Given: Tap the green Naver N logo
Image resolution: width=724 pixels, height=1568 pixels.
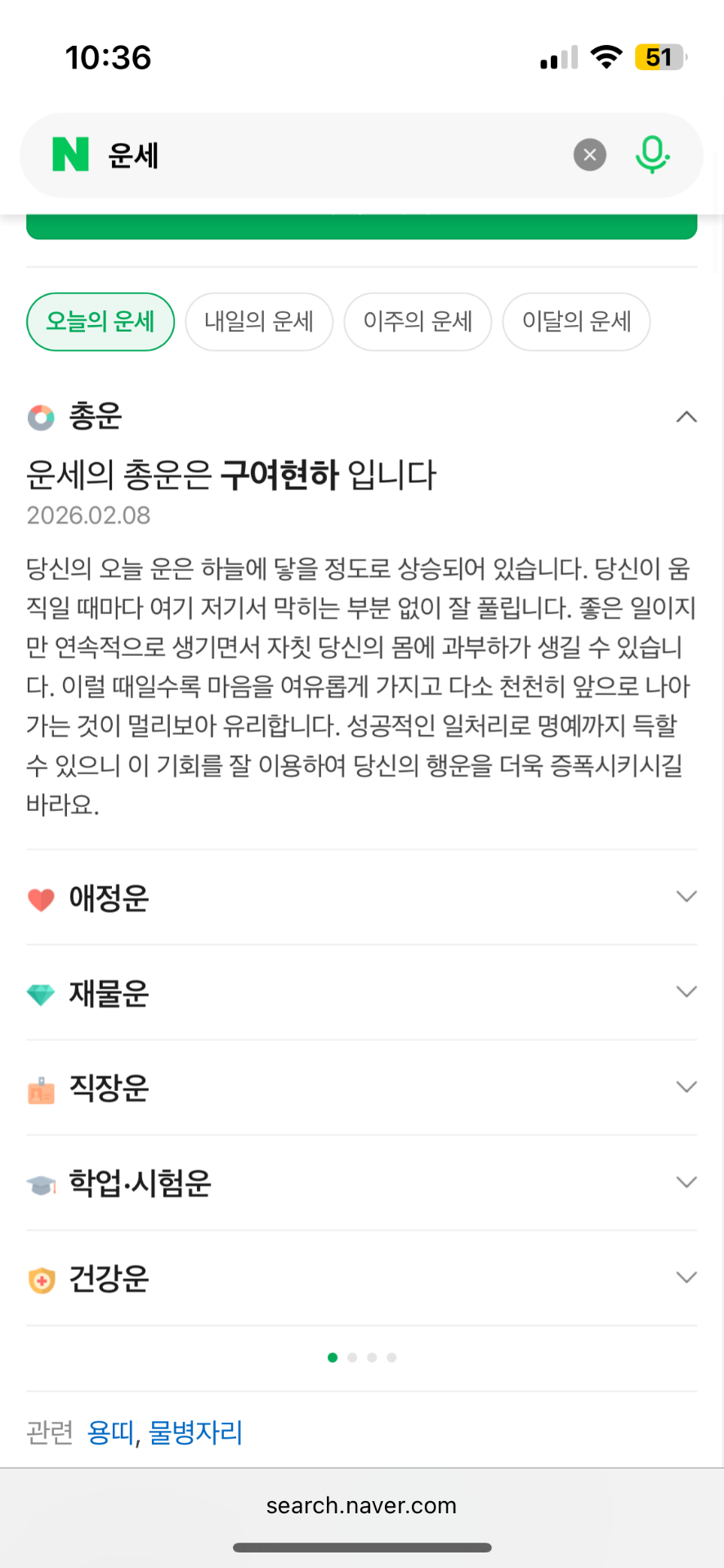Looking at the screenshot, I should coord(70,154).
